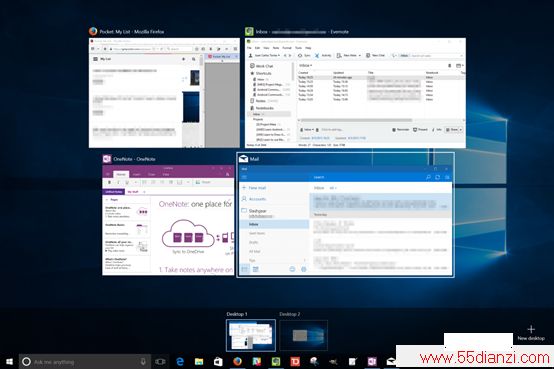Select Shortcuts in Evernote sidebar
The image size is (554, 369).
pyautogui.click(x=261, y=73)
